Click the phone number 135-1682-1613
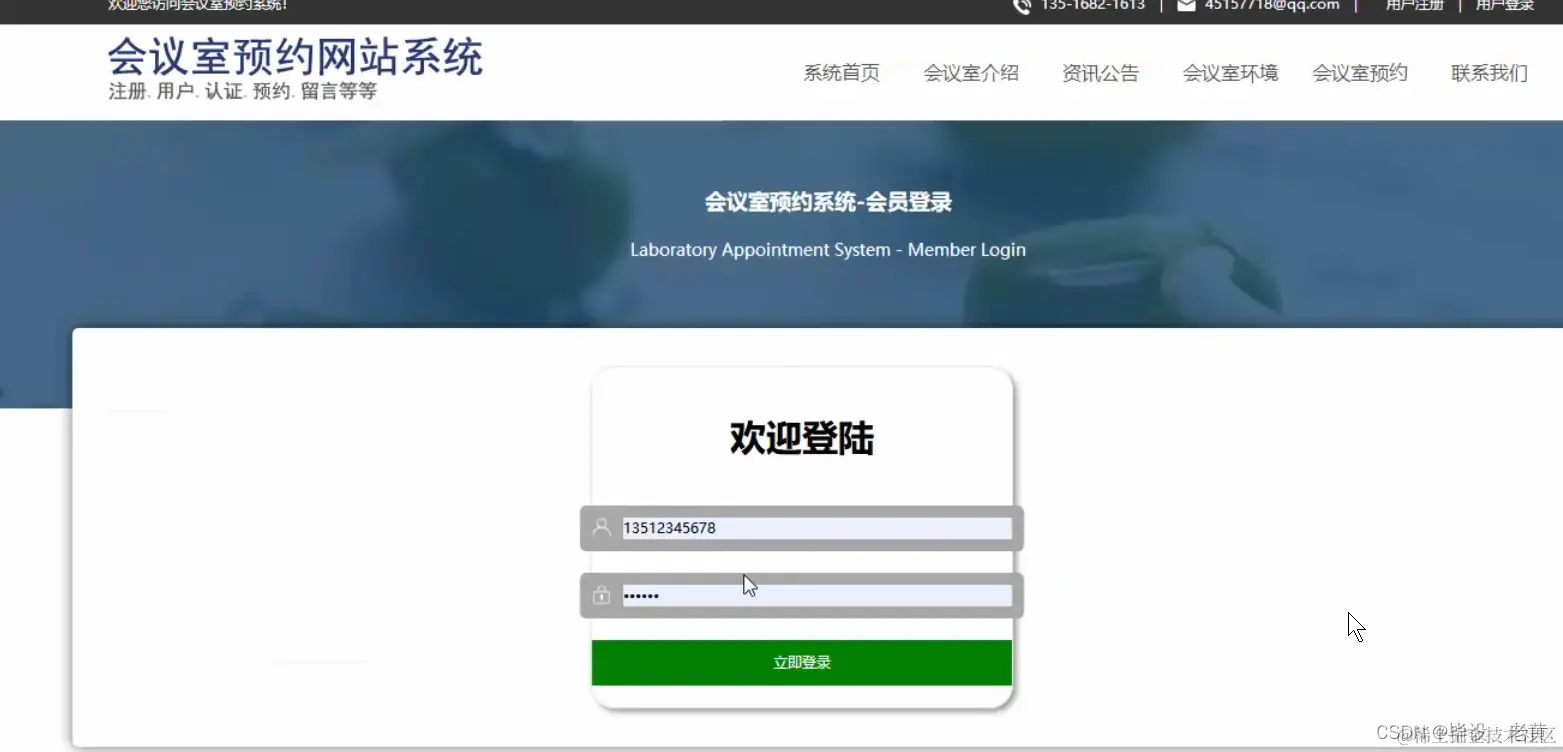The image size is (1563, 752). tap(1093, 6)
